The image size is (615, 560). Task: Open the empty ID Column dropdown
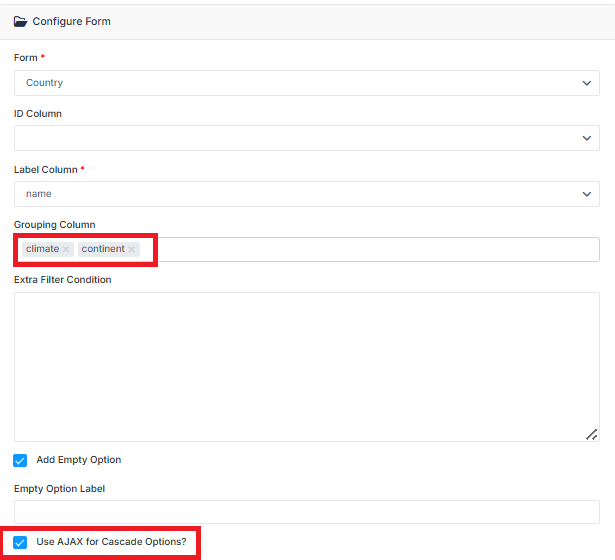(x=307, y=138)
